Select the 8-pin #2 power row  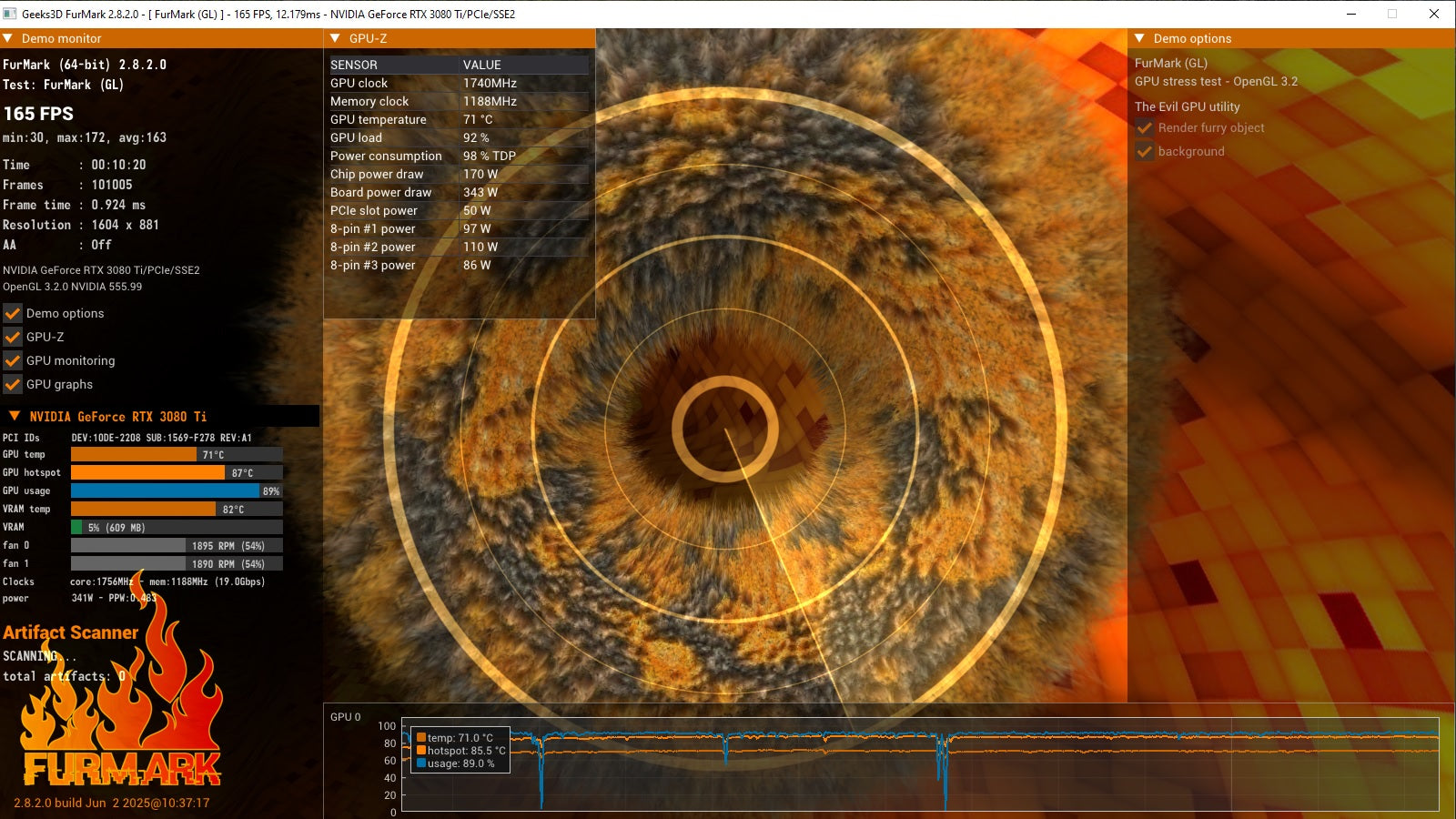tap(460, 247)
